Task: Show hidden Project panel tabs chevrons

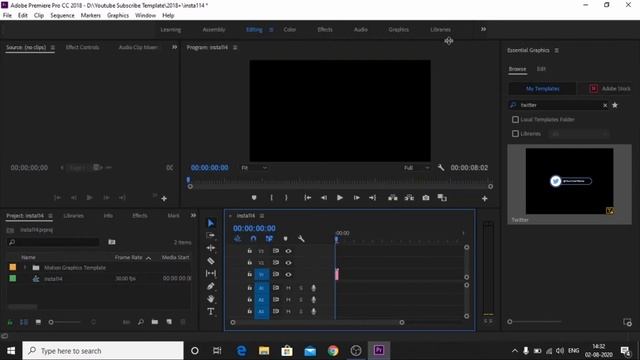Action: pos(193,216)
